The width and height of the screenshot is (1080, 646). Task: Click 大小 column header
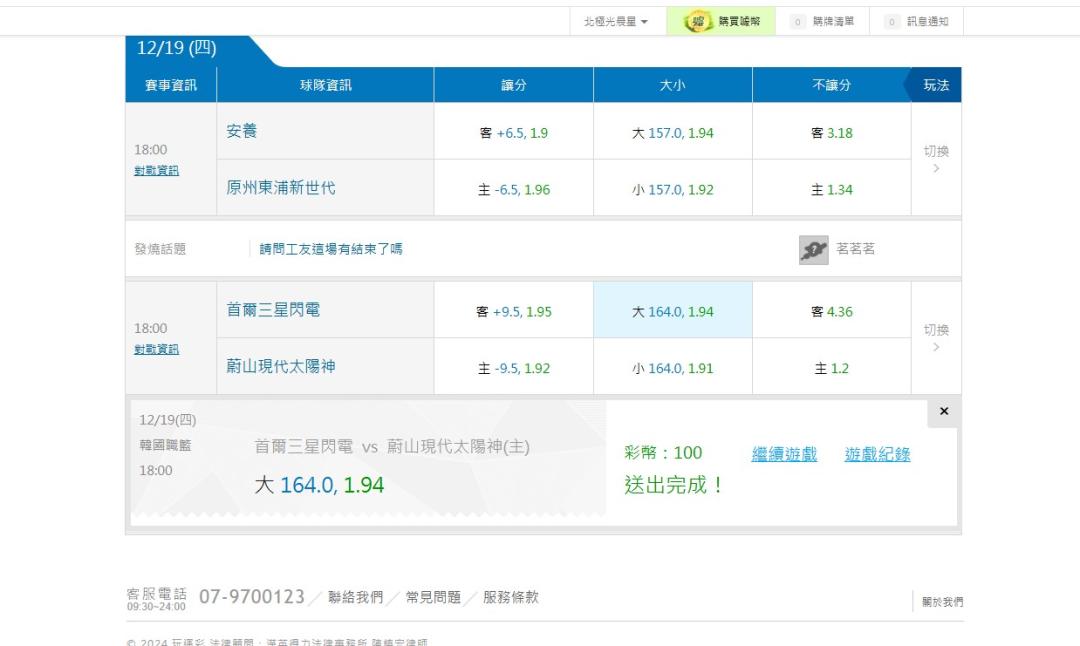(672, 85)
